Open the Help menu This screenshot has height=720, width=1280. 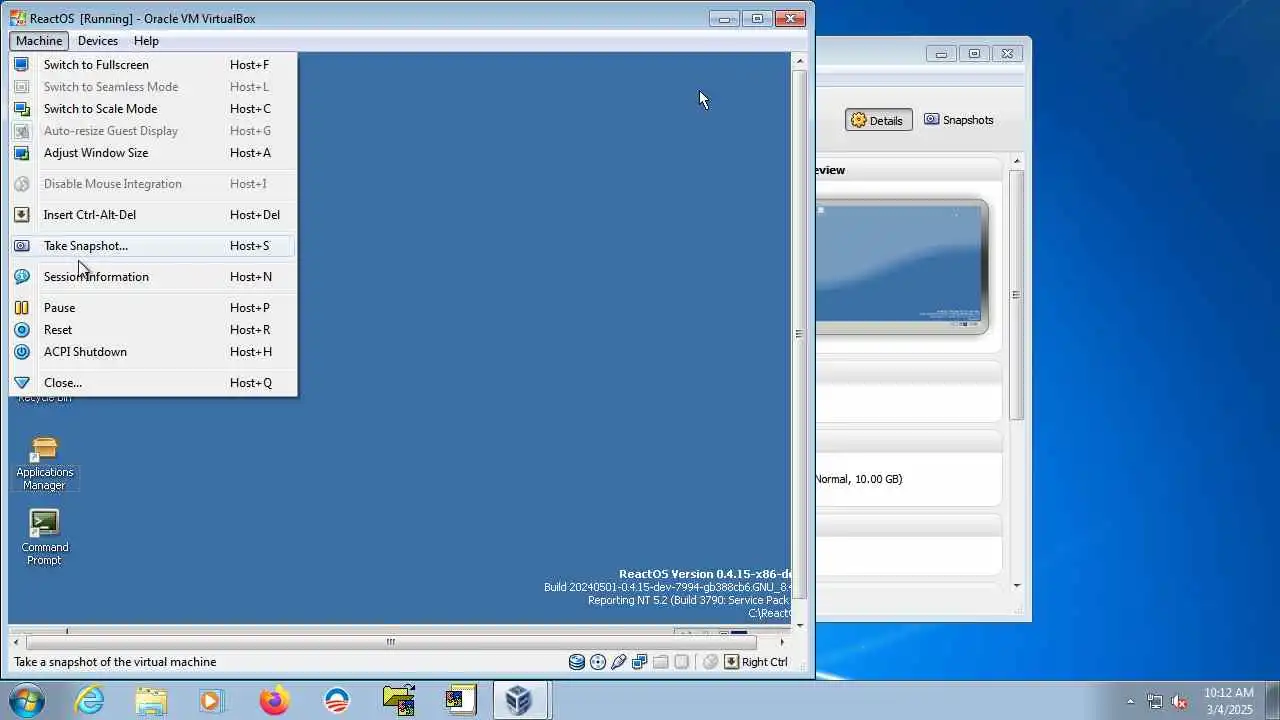point(146,41)
